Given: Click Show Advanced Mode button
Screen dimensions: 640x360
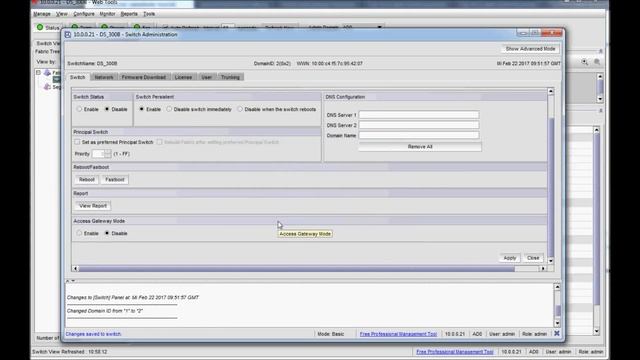Looking at the screenshot, I should click(530, 49).
